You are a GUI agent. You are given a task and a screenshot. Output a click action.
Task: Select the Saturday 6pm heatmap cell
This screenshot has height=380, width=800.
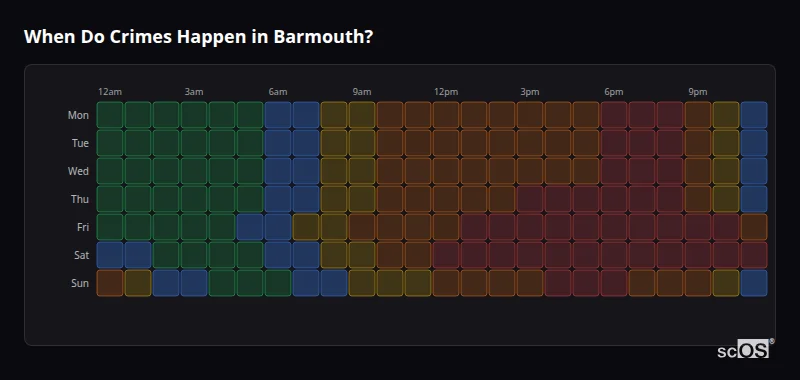click(614, 255)
